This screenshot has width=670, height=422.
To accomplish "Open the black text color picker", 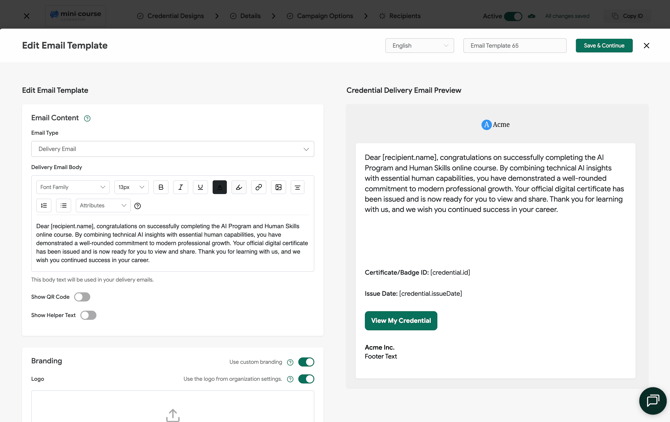I will click(220, 187).
